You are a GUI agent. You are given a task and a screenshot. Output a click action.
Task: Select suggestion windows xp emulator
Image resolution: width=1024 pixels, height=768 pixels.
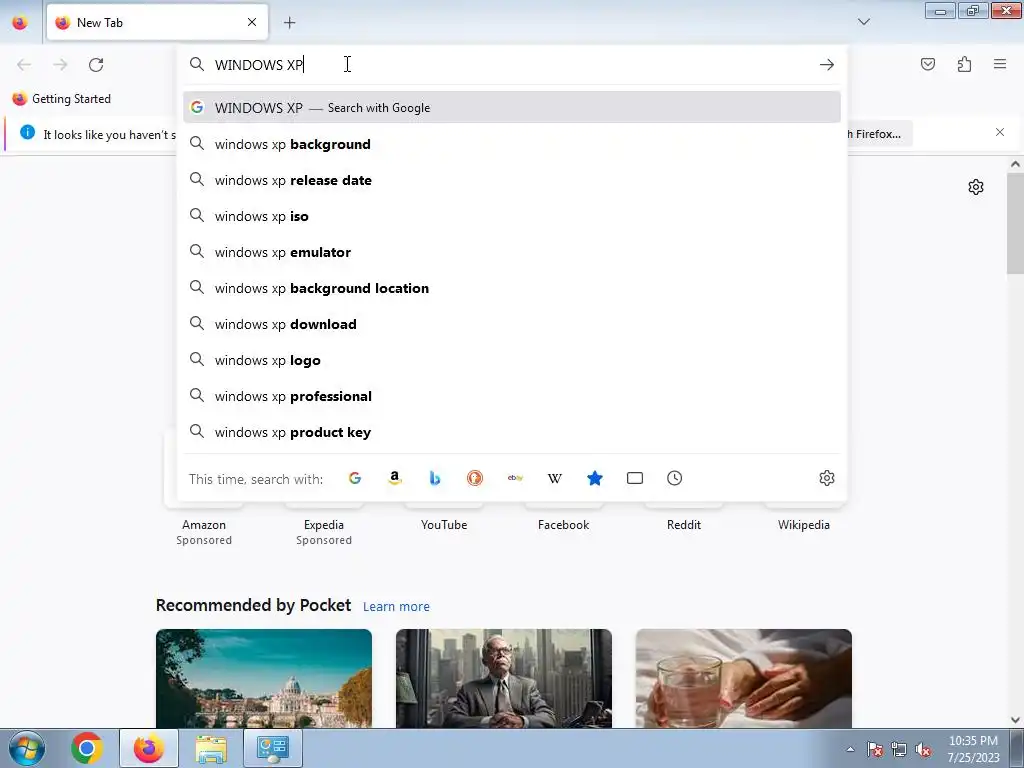(512, 251)
